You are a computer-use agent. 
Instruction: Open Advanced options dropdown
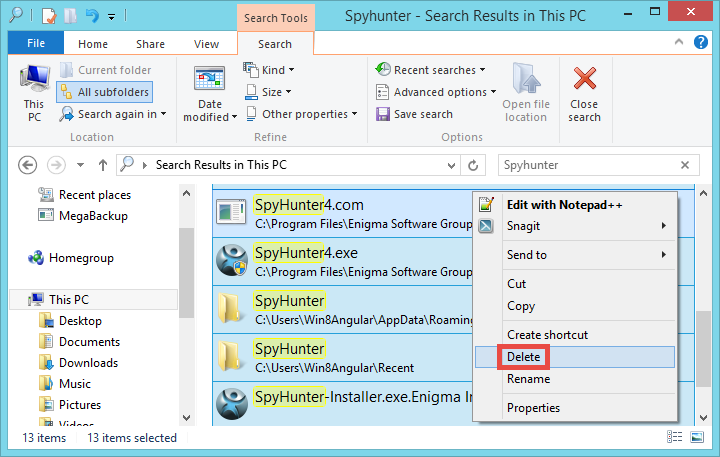pos(436,92)
